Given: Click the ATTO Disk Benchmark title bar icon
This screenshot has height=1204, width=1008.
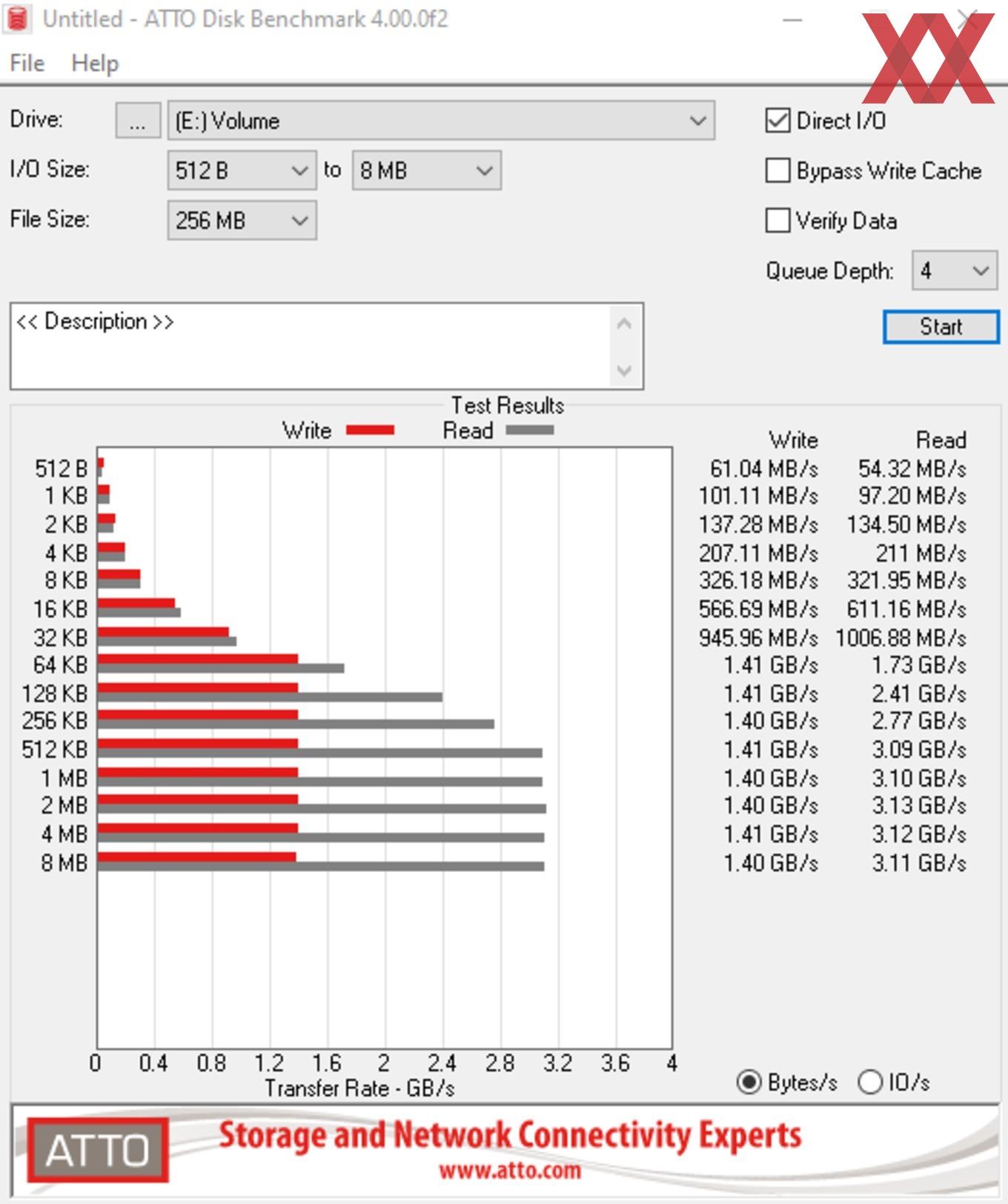Looking at the screenshot, I should coord(16,19).
